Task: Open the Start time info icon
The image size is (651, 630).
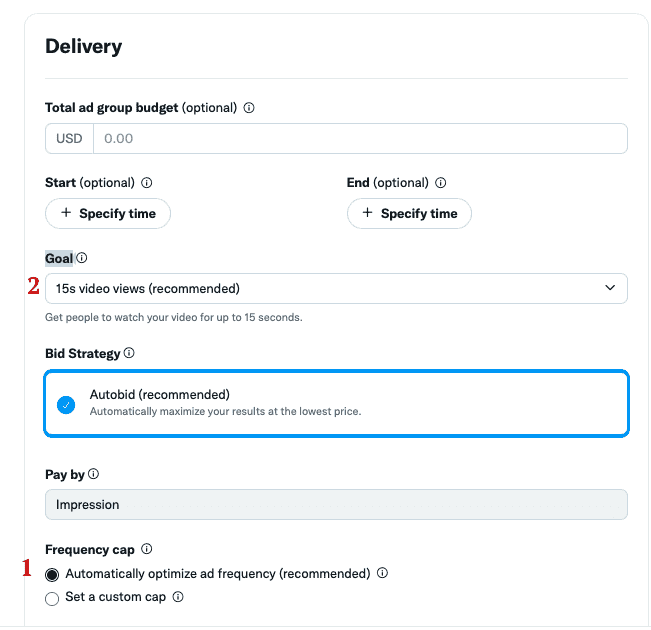Action: click(147, 183)
